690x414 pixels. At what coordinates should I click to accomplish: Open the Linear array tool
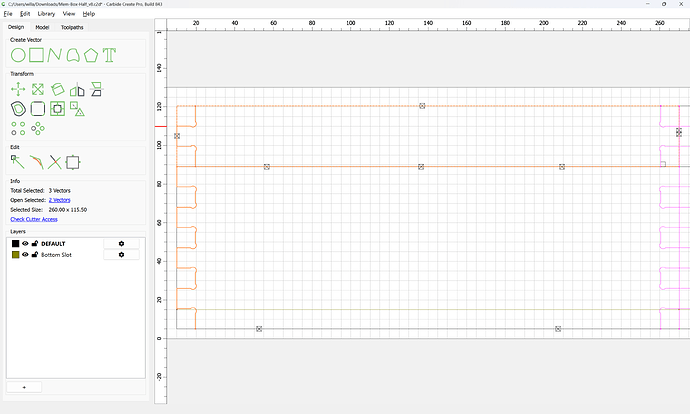pos(18,128)
